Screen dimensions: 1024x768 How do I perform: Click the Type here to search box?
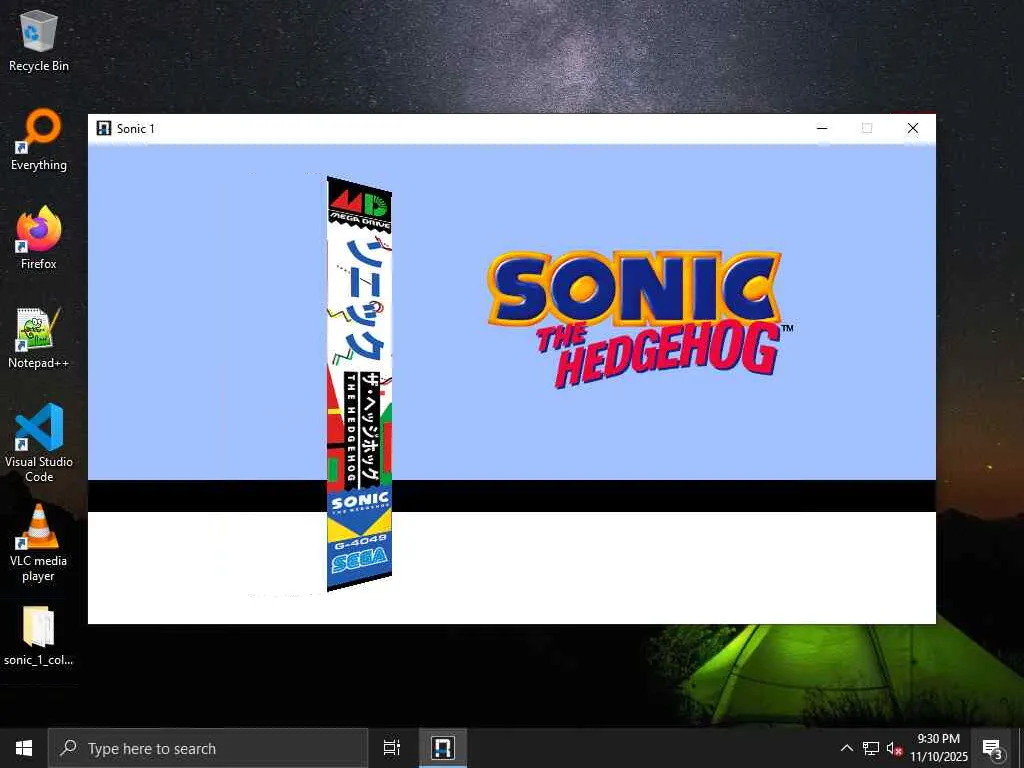coord(208,748)
